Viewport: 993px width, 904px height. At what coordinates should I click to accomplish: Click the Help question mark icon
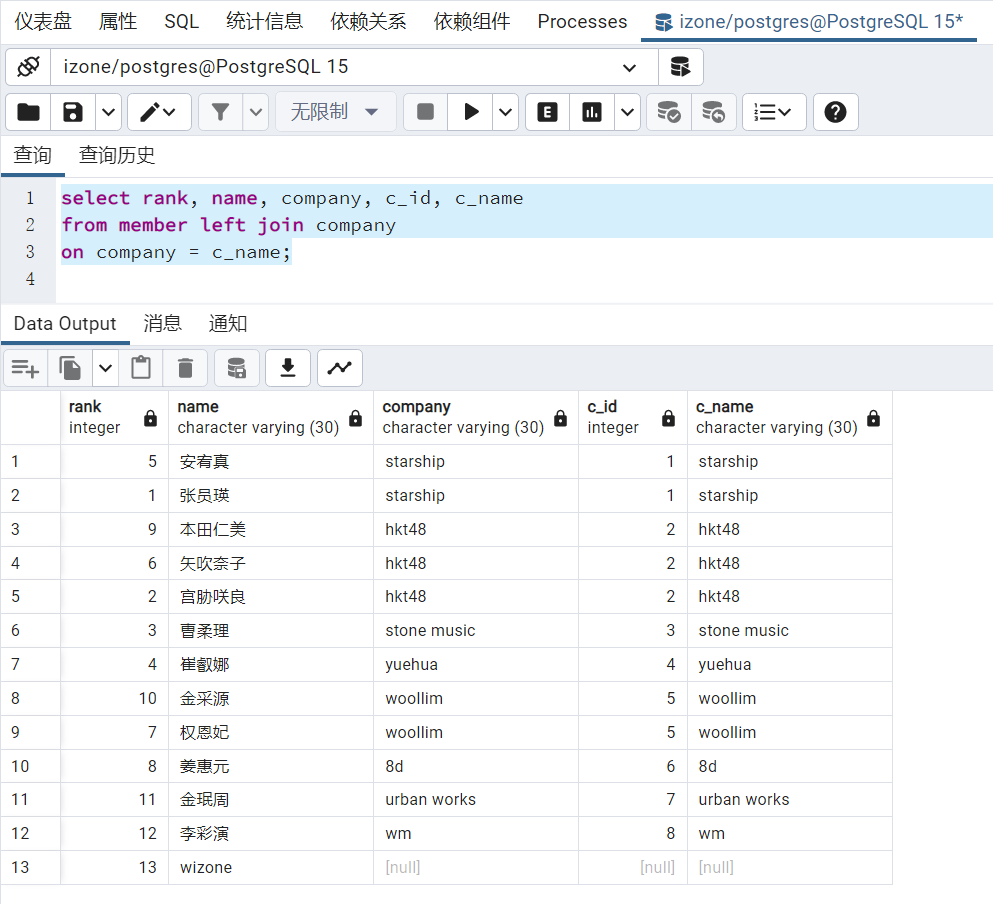(x=835, y=112)
